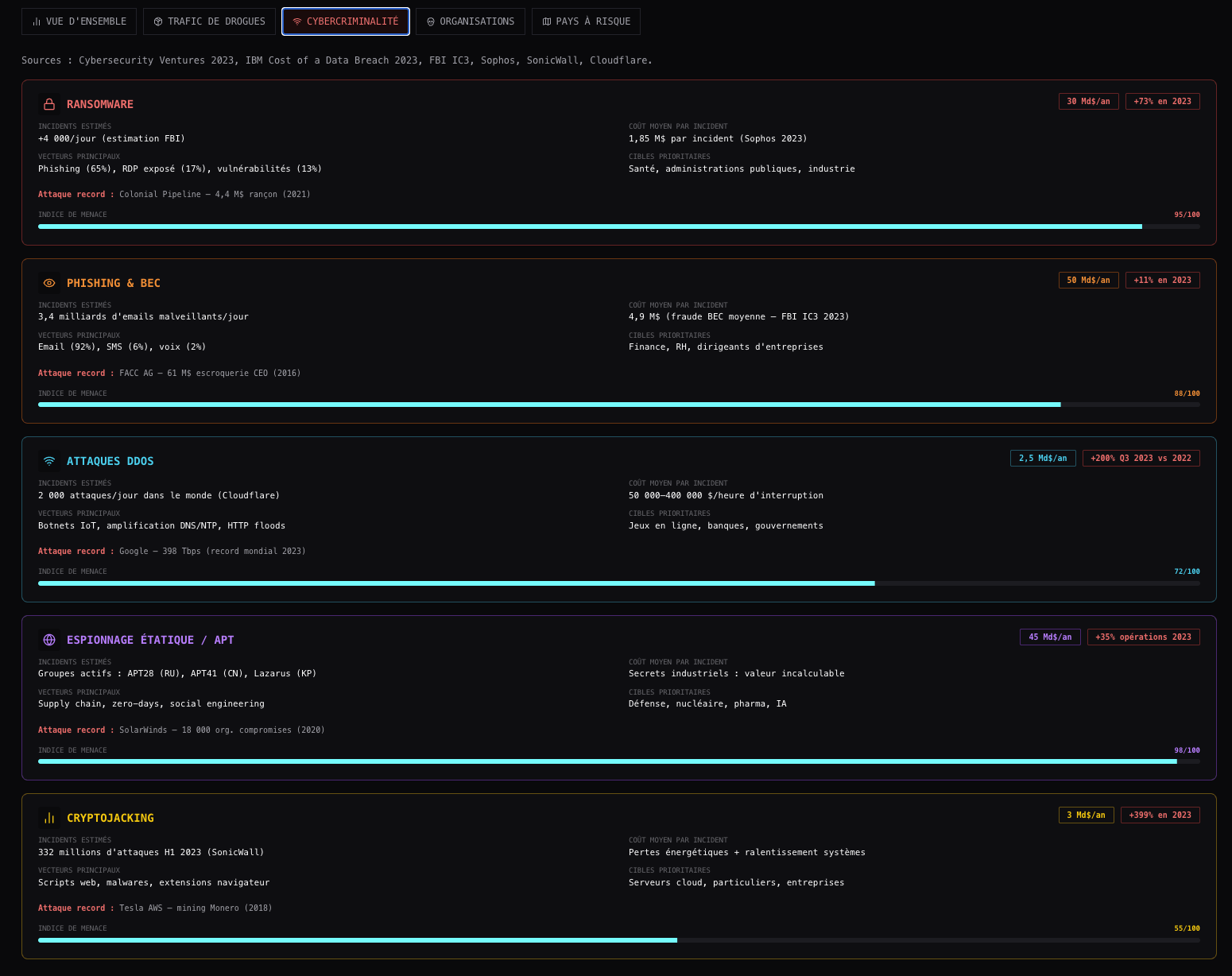The image size is (1232, 976).
Task: Click 'Défense, nucléaire, pharma, IA' text
Action: [707, 703]
